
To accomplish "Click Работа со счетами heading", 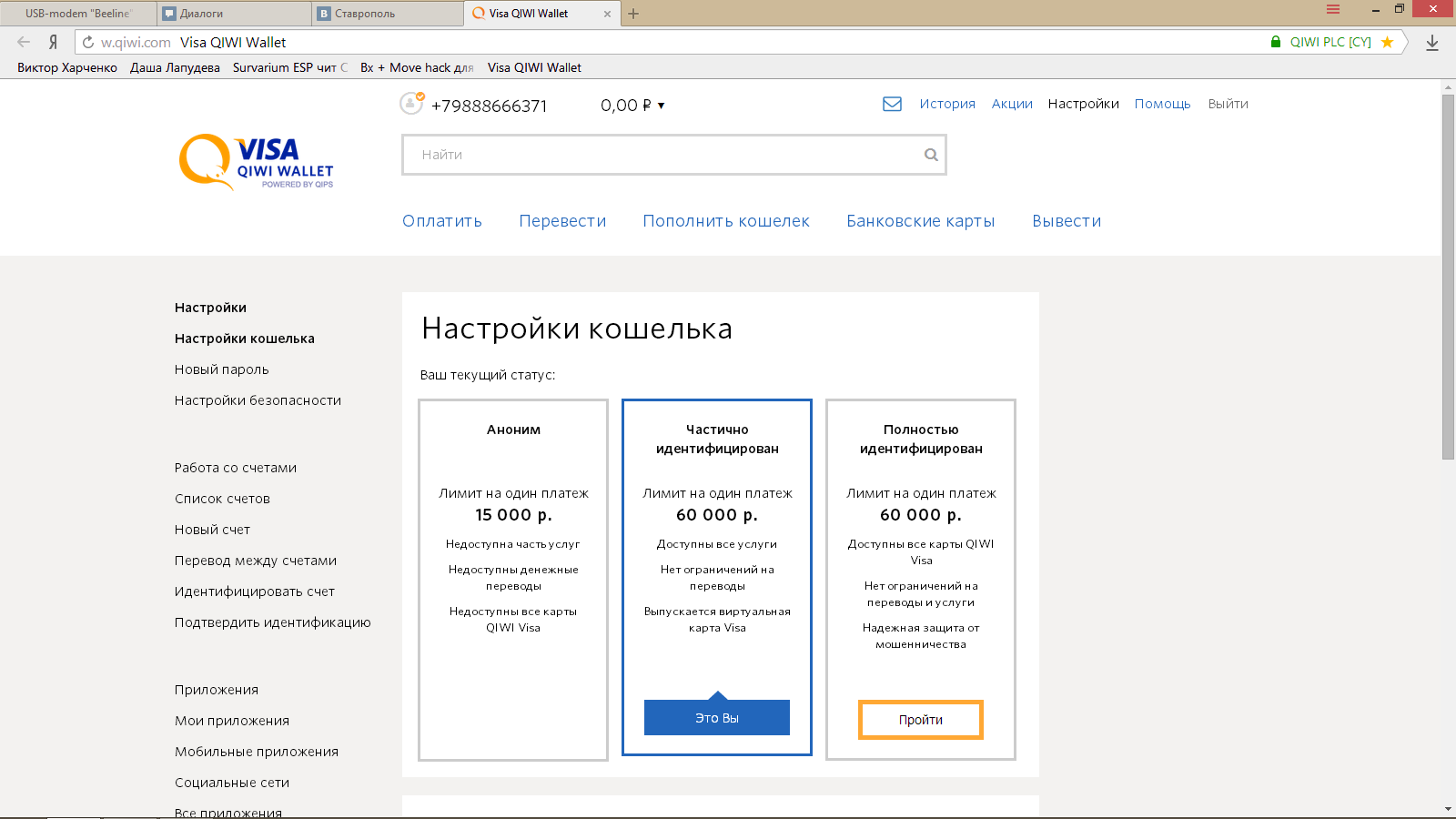I will tap(236, 468).
